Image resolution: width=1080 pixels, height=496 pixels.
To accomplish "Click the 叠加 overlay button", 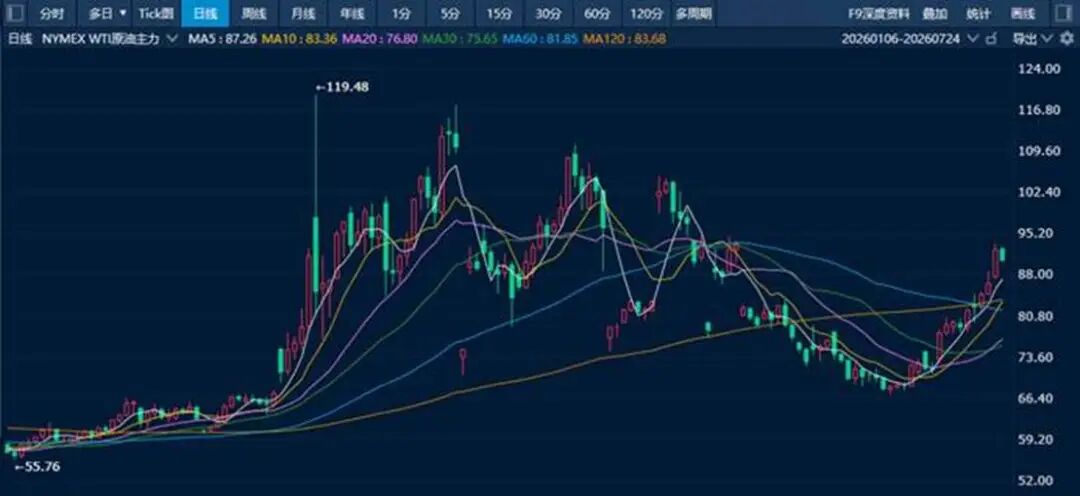I will point(935,13).
